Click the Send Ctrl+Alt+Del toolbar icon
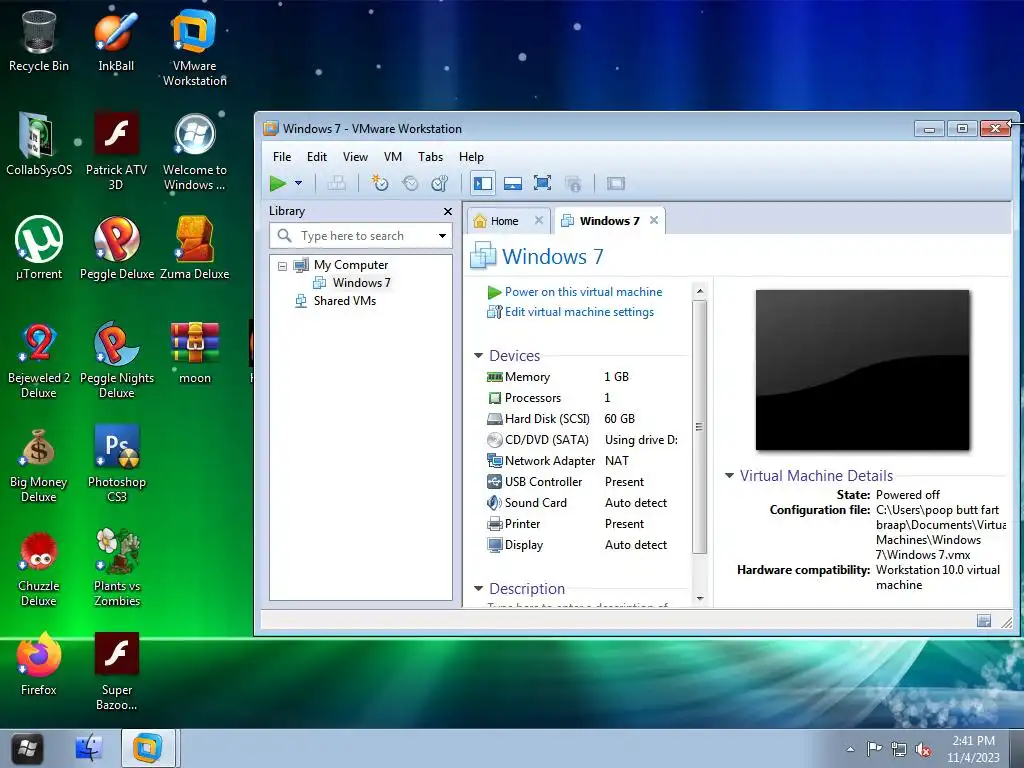 pos(336,184)
